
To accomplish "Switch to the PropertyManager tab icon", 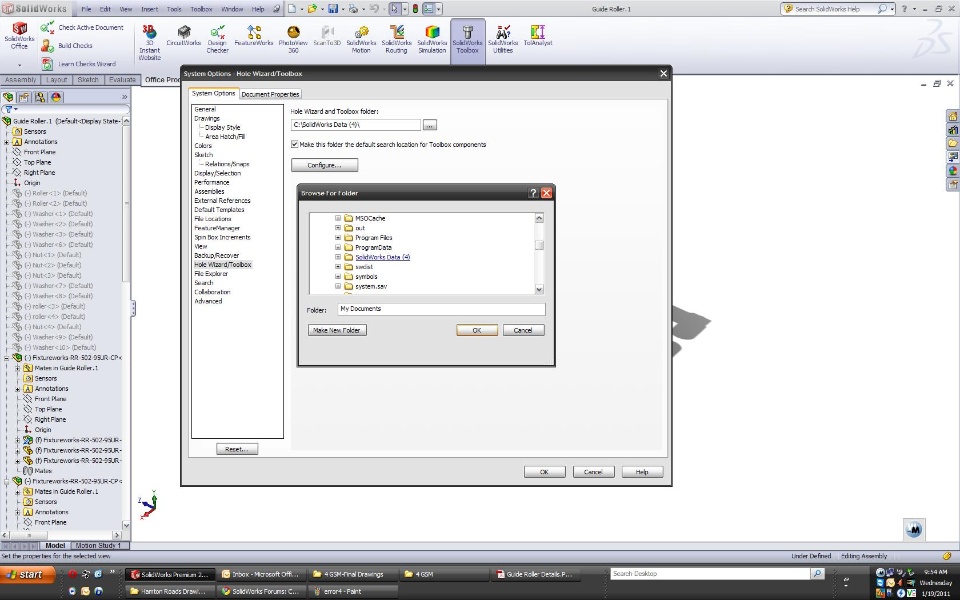I will click(x=24, y=97).
